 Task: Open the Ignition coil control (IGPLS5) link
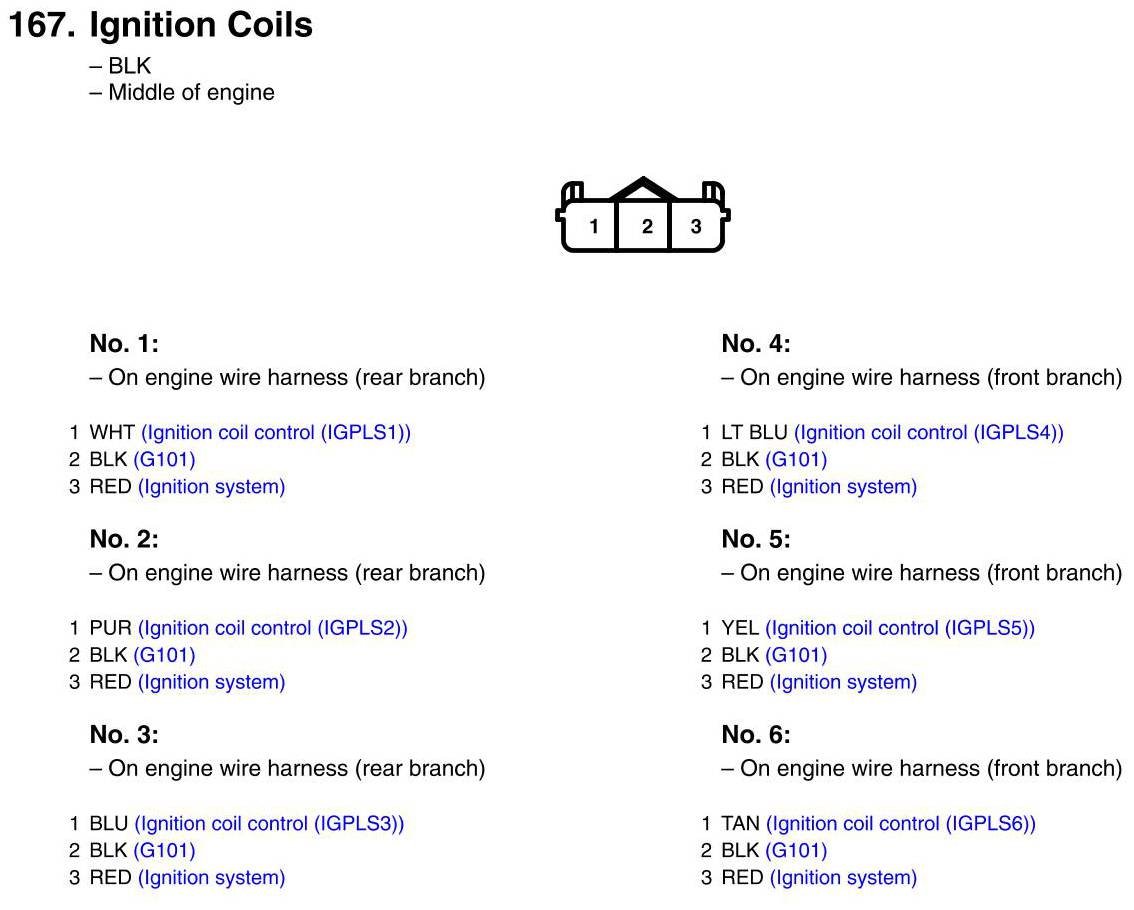click(x=900, y=628)
